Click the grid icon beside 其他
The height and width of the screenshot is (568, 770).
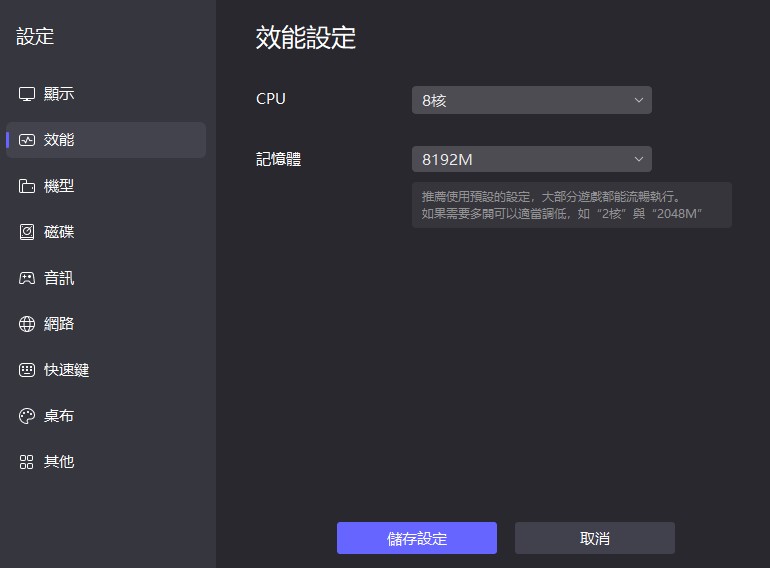(x=27, y=462)
